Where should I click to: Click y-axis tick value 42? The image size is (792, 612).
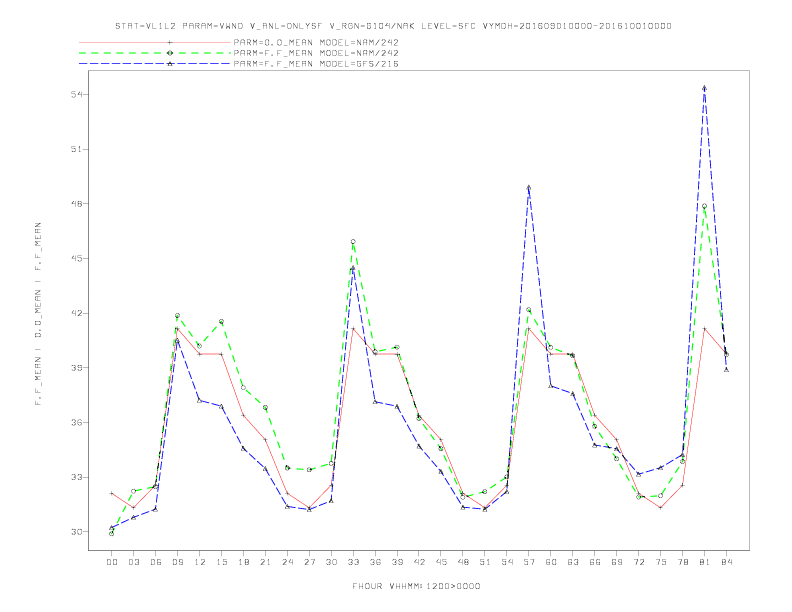pyautogui.click(x=77, y=313)
